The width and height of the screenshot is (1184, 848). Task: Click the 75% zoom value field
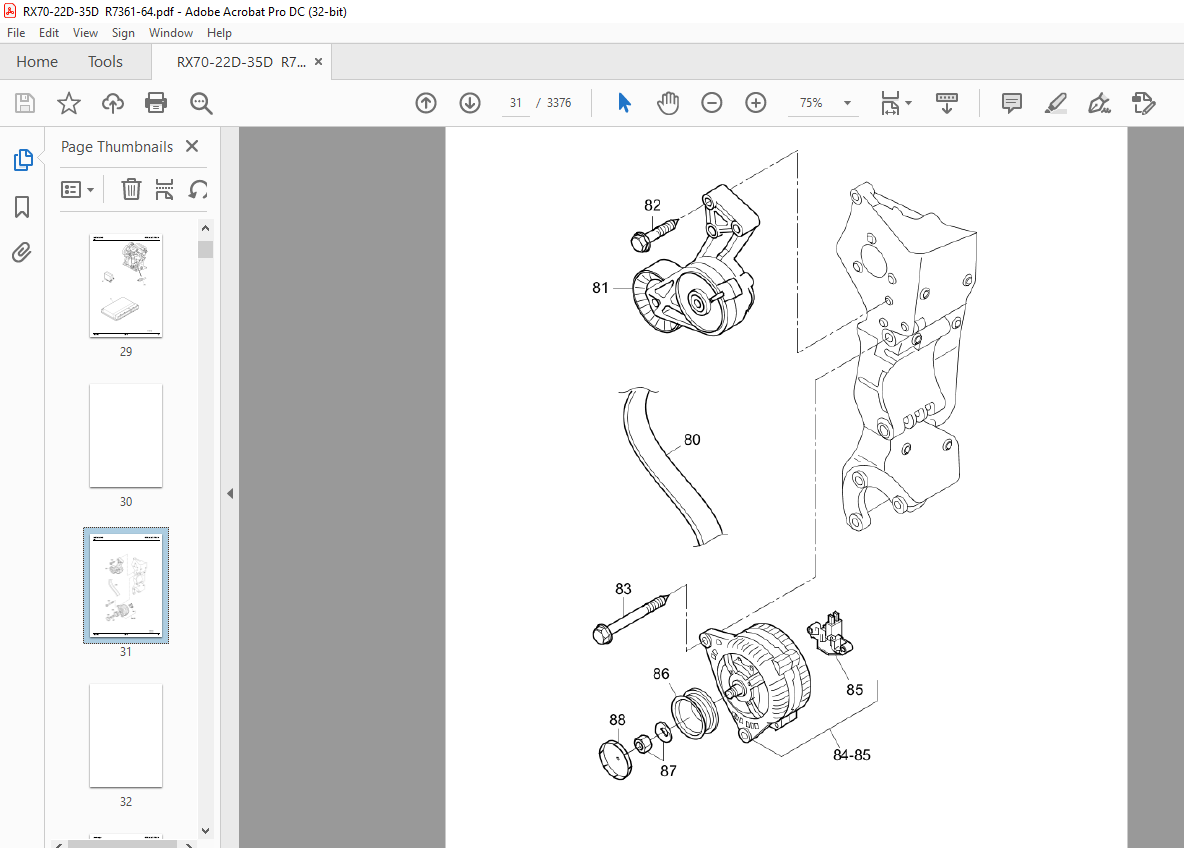coord(812,103)
